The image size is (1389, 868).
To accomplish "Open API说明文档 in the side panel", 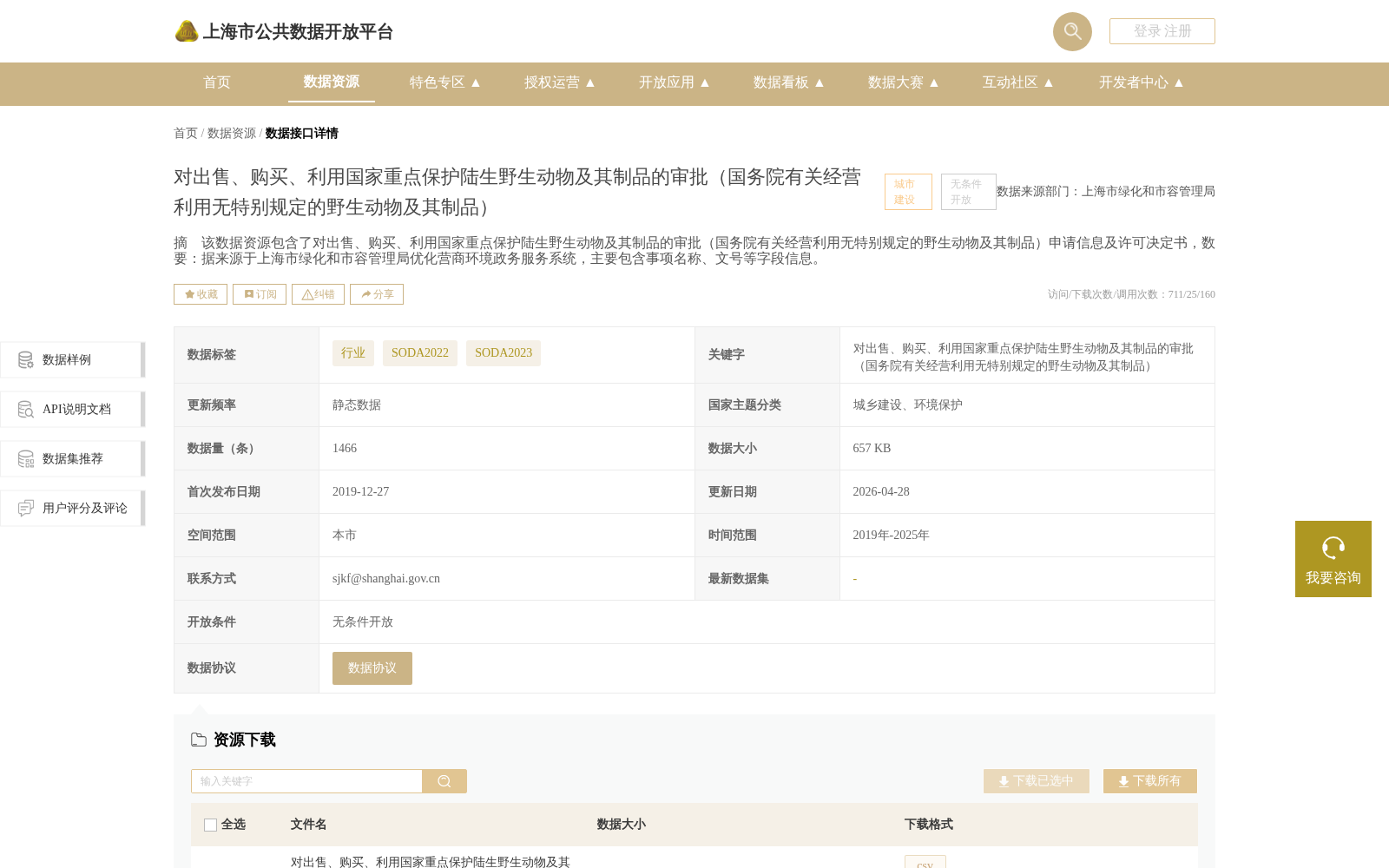I will pos(72,409).
